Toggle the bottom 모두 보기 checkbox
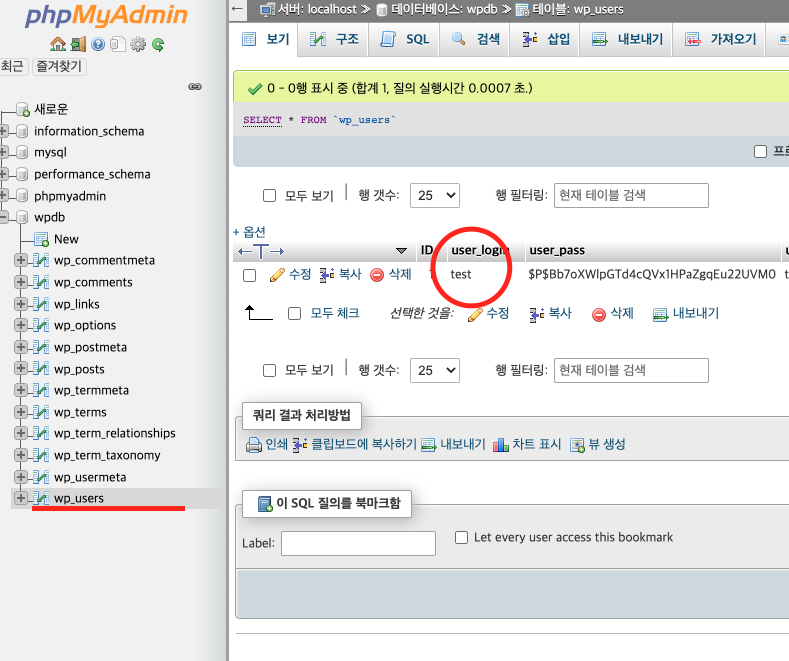789x661 pixels. 270,371
